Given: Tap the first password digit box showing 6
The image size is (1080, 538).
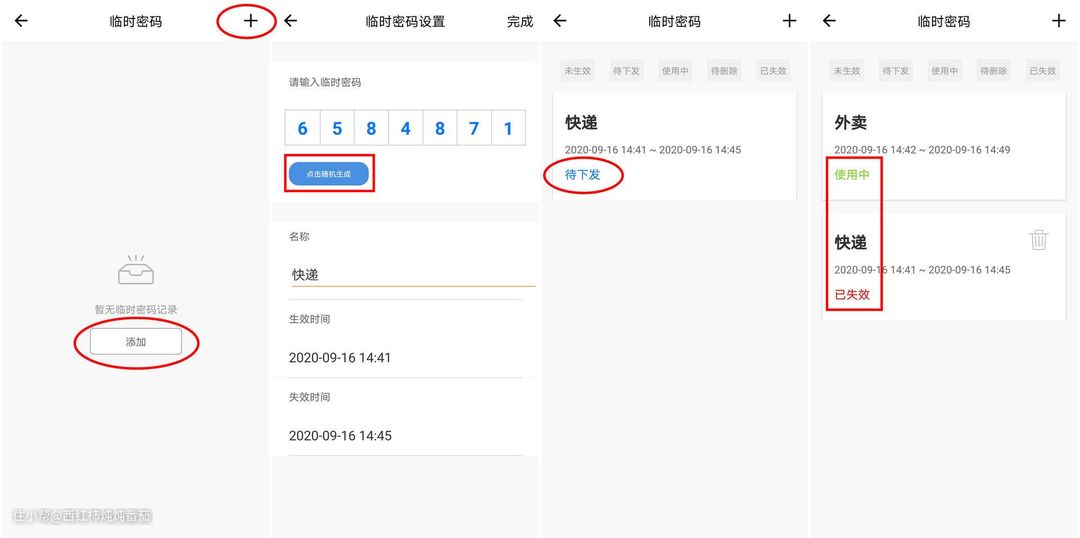Looking at the screenshot, I should click(x=302, y=128).
